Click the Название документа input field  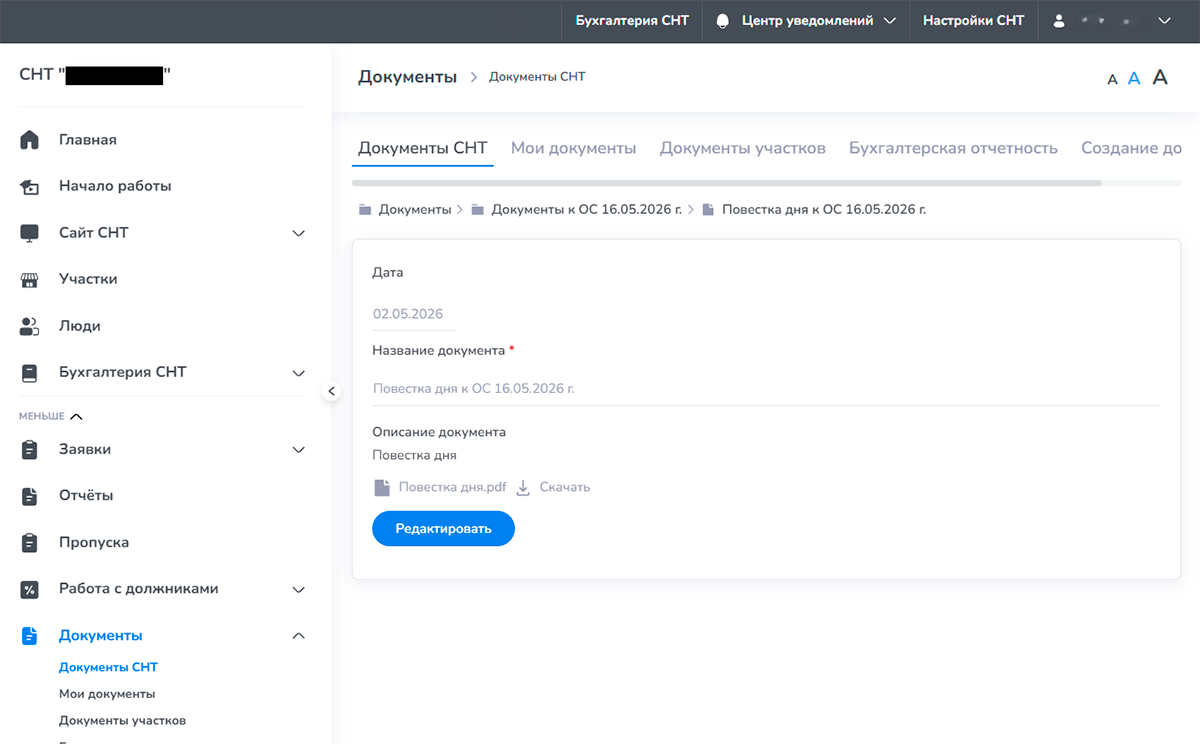766,388
